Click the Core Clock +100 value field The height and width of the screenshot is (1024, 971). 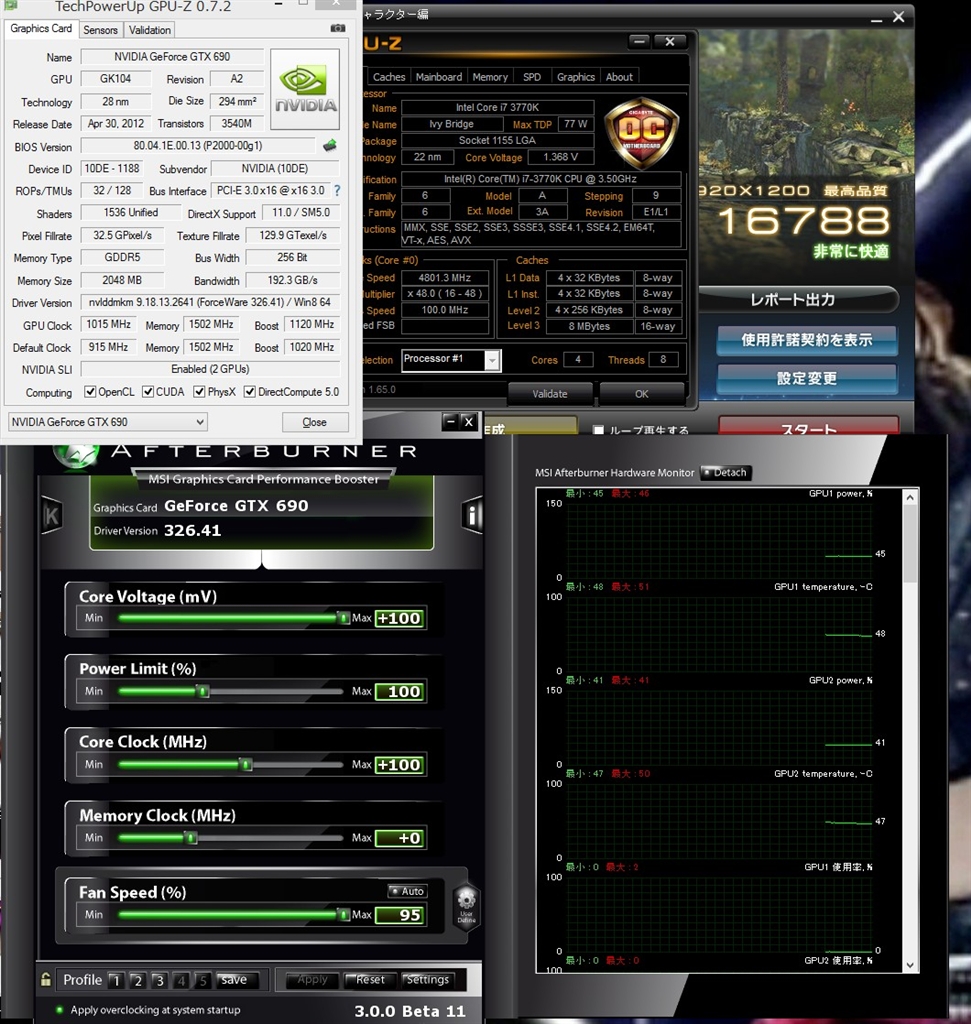pyautogui.click(x=400, y=765)
